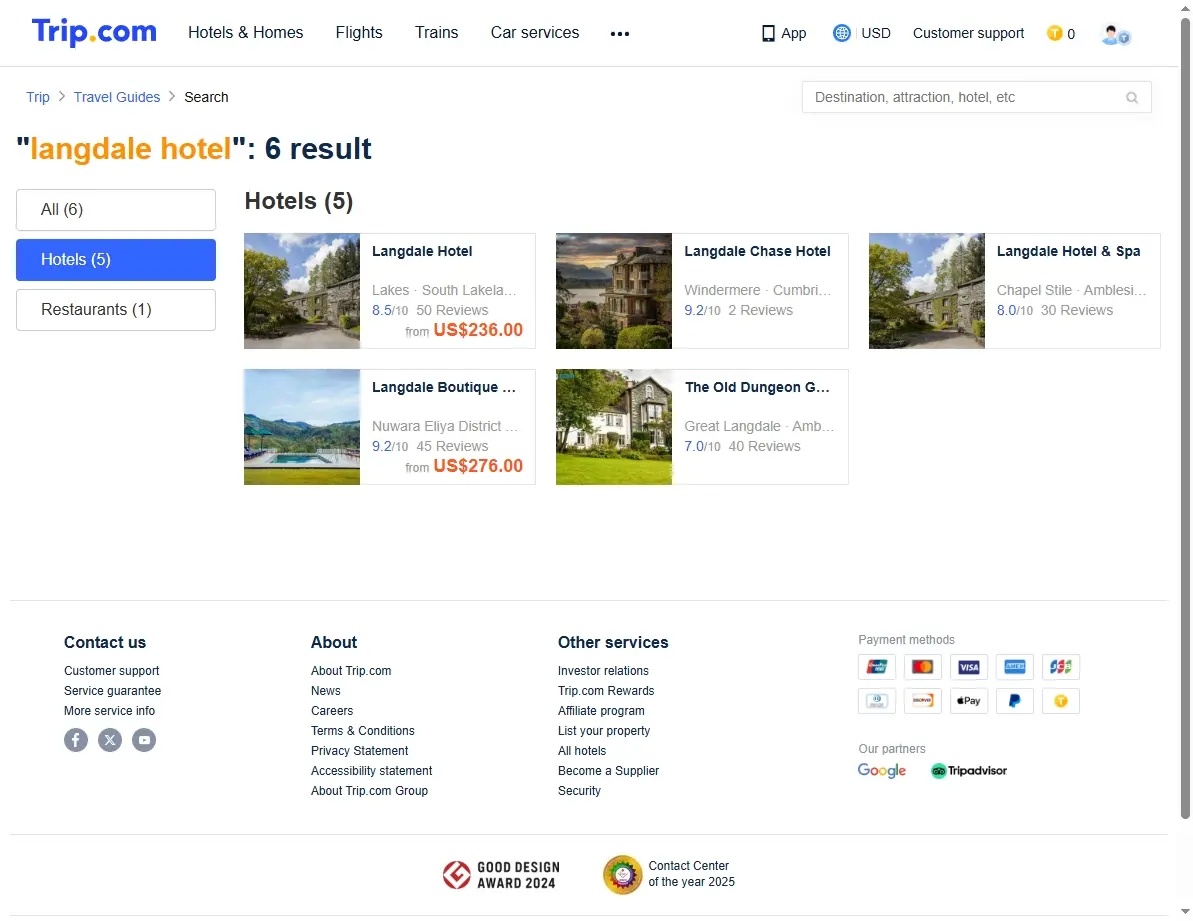Open the Flights menu

tap(359, 33)
